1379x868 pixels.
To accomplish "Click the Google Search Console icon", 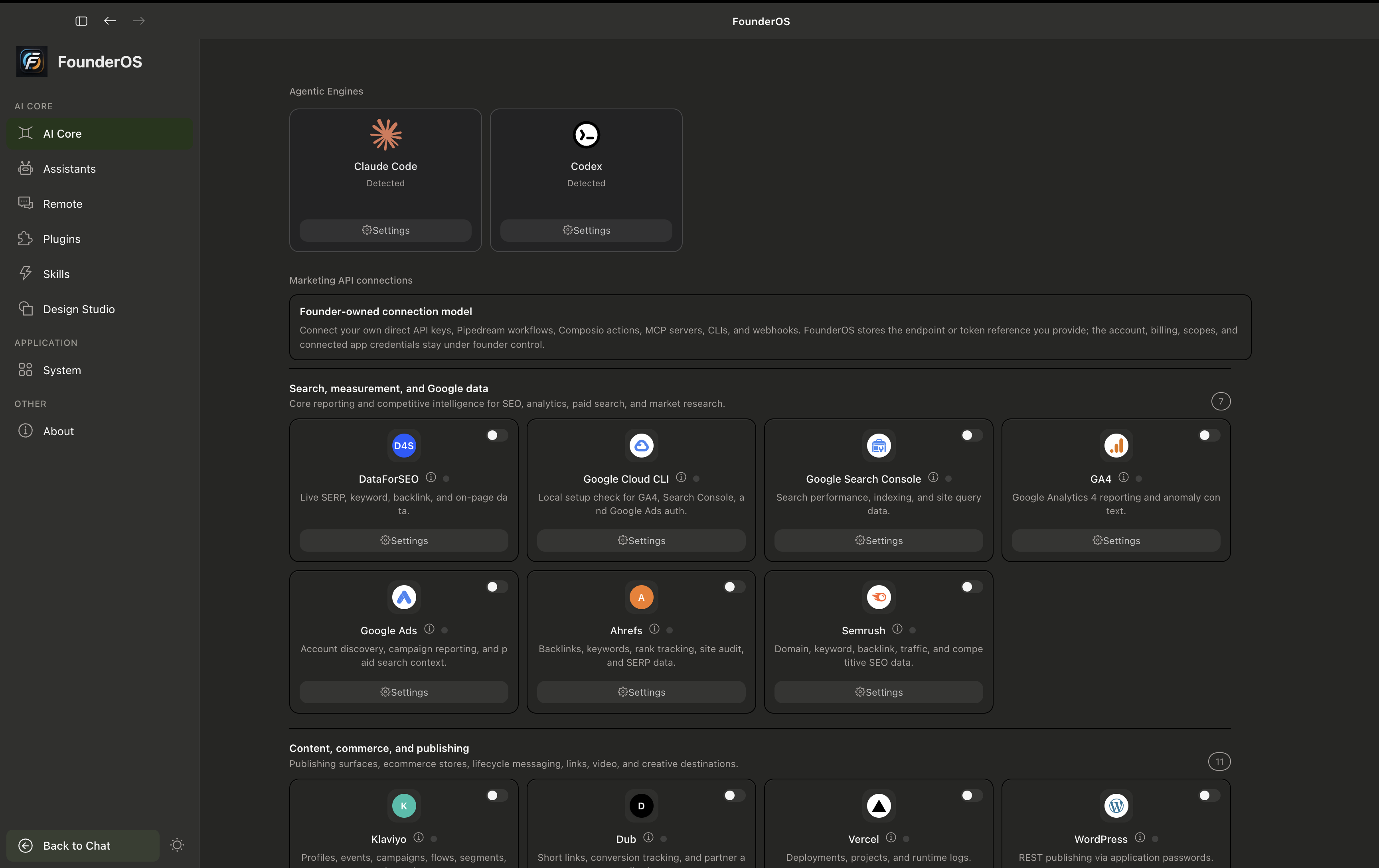I will 879,446.
